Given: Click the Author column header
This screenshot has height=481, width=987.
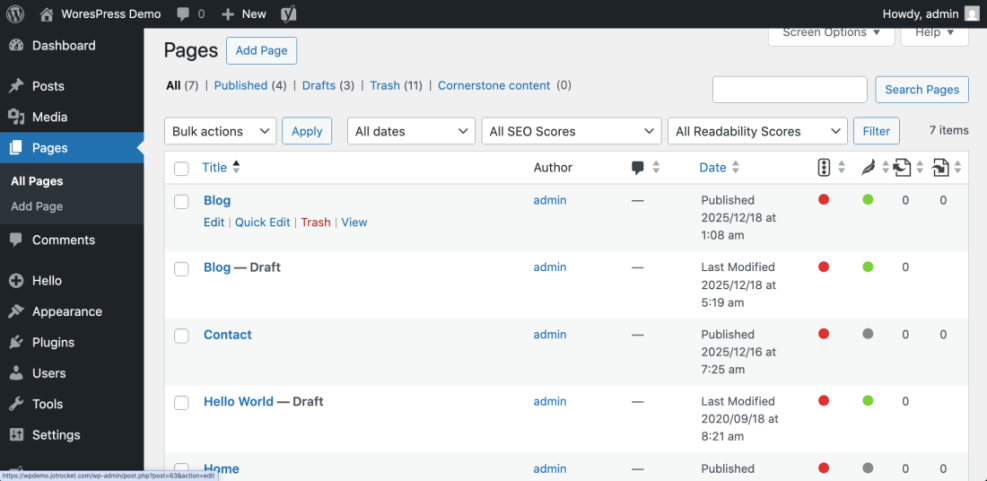Looking at the screenshot, I should click(x=553, y=167).
